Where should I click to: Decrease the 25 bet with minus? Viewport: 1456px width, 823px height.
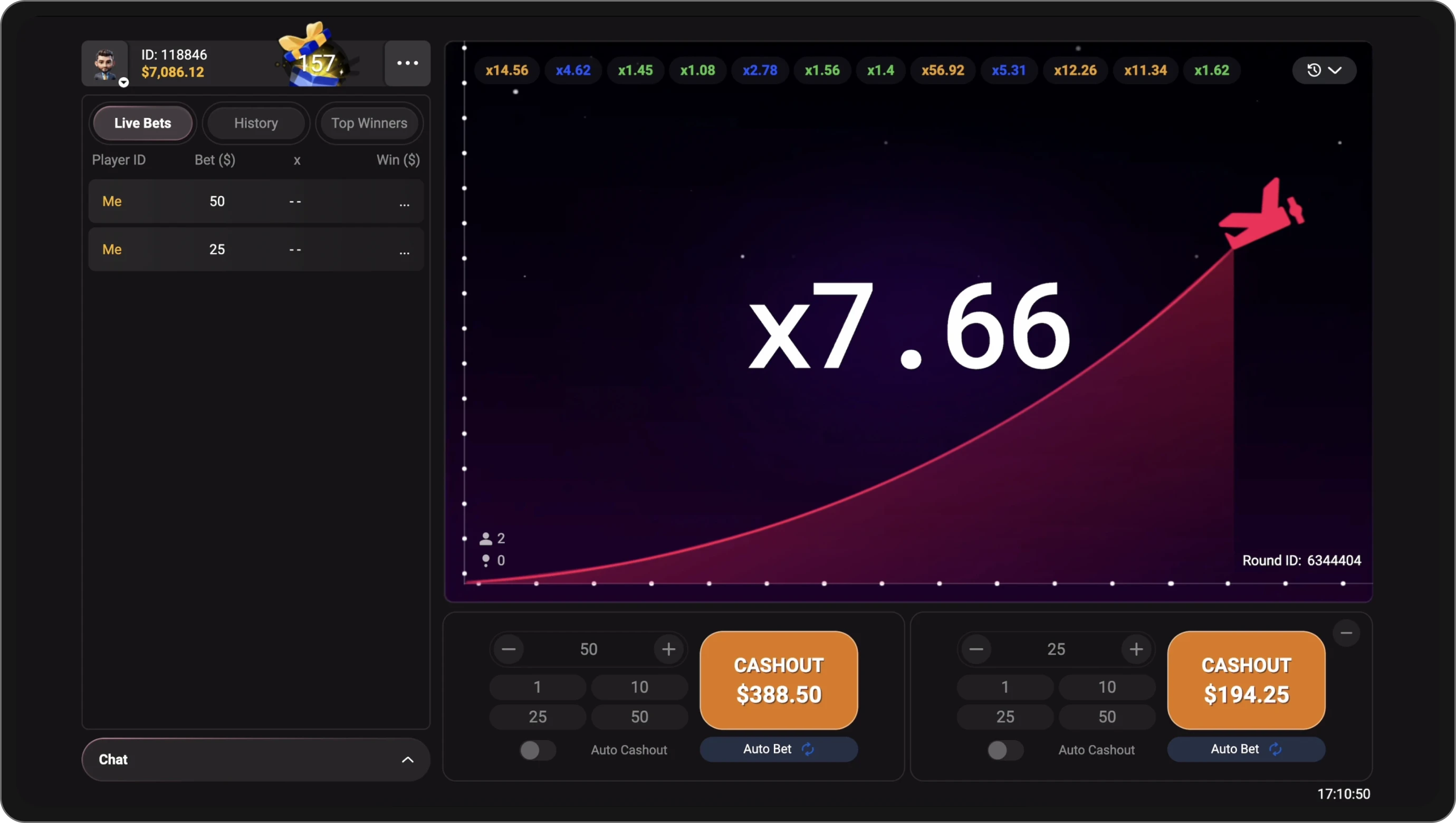975,649
